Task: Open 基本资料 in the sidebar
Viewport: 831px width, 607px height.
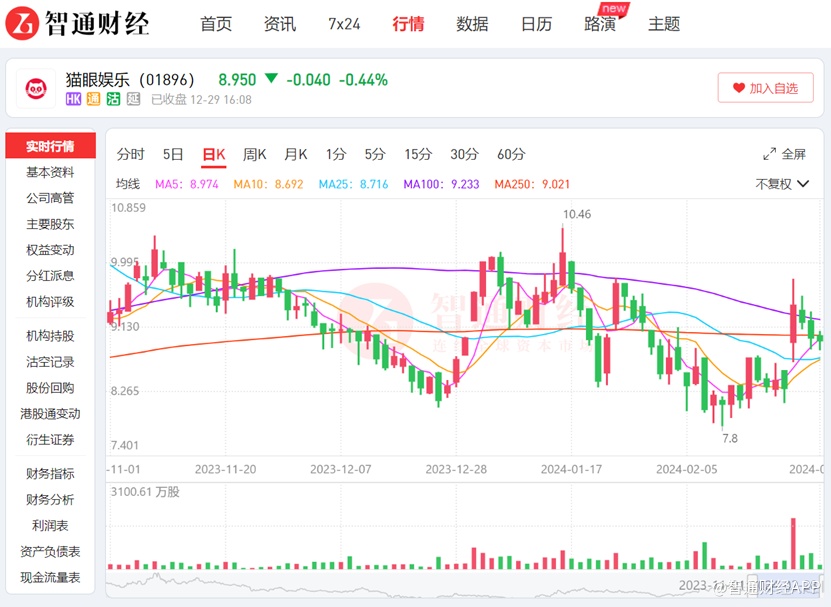Action: [x=50, y=172]
